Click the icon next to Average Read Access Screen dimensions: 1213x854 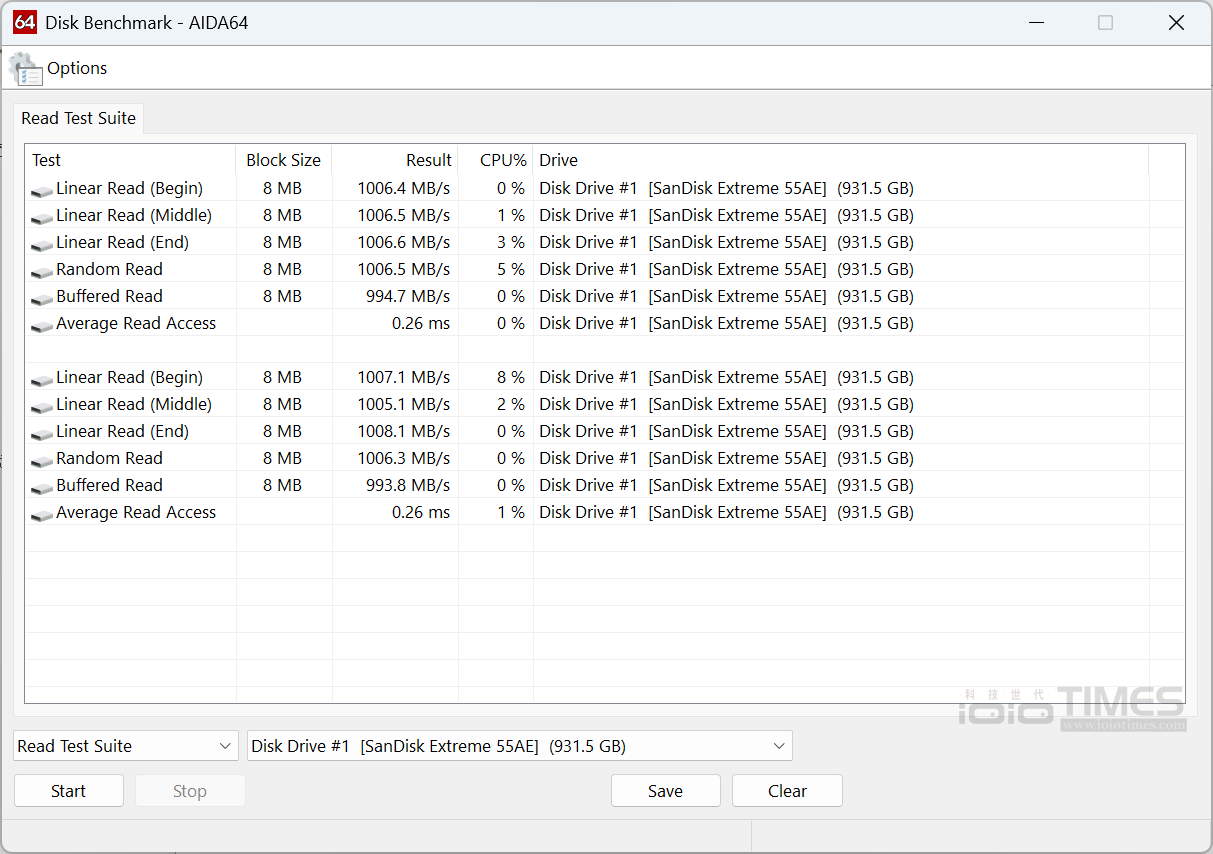pyautogui.click(x=41, y=323)
